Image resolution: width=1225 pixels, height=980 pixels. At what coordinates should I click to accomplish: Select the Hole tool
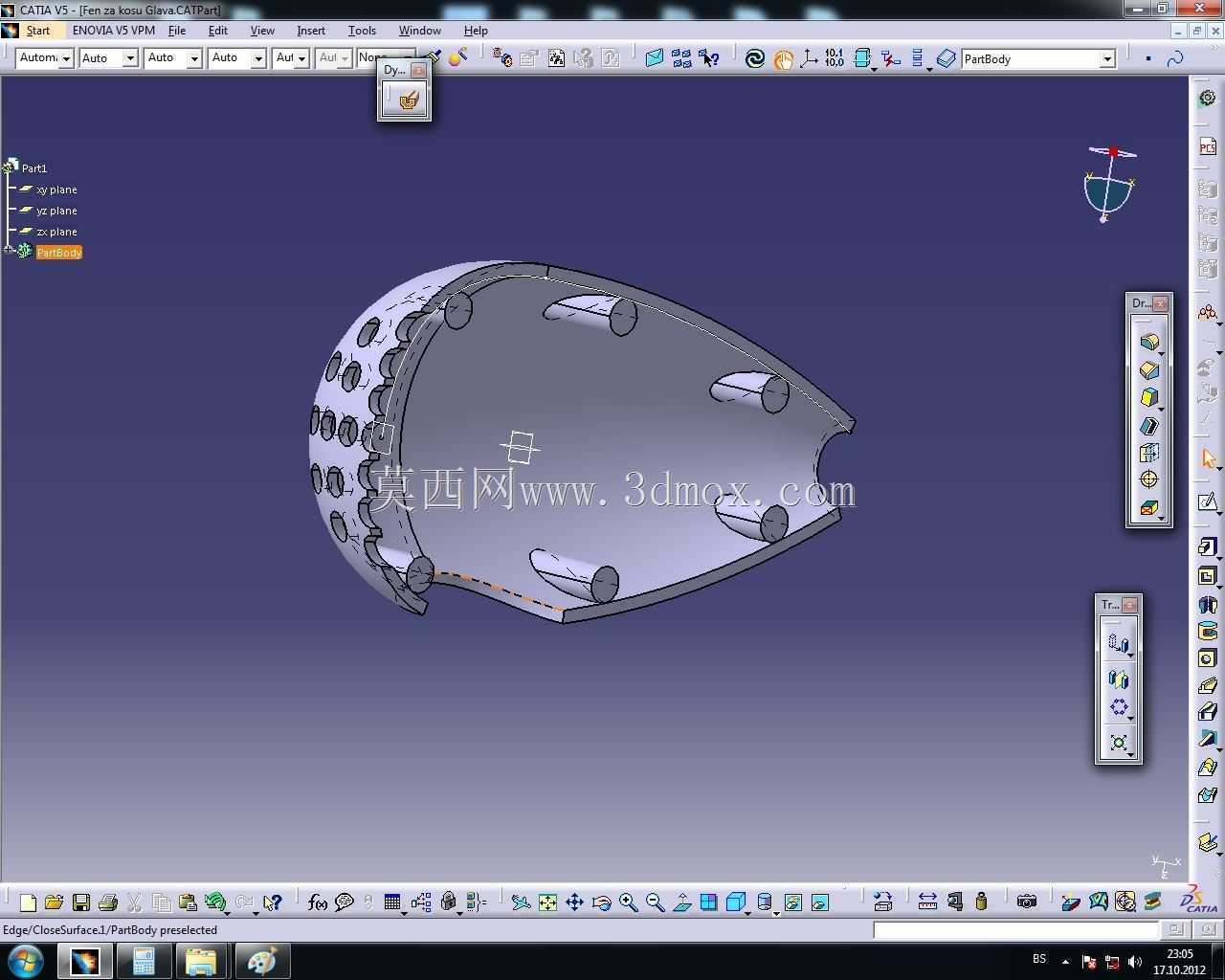tap(1208, 658)
